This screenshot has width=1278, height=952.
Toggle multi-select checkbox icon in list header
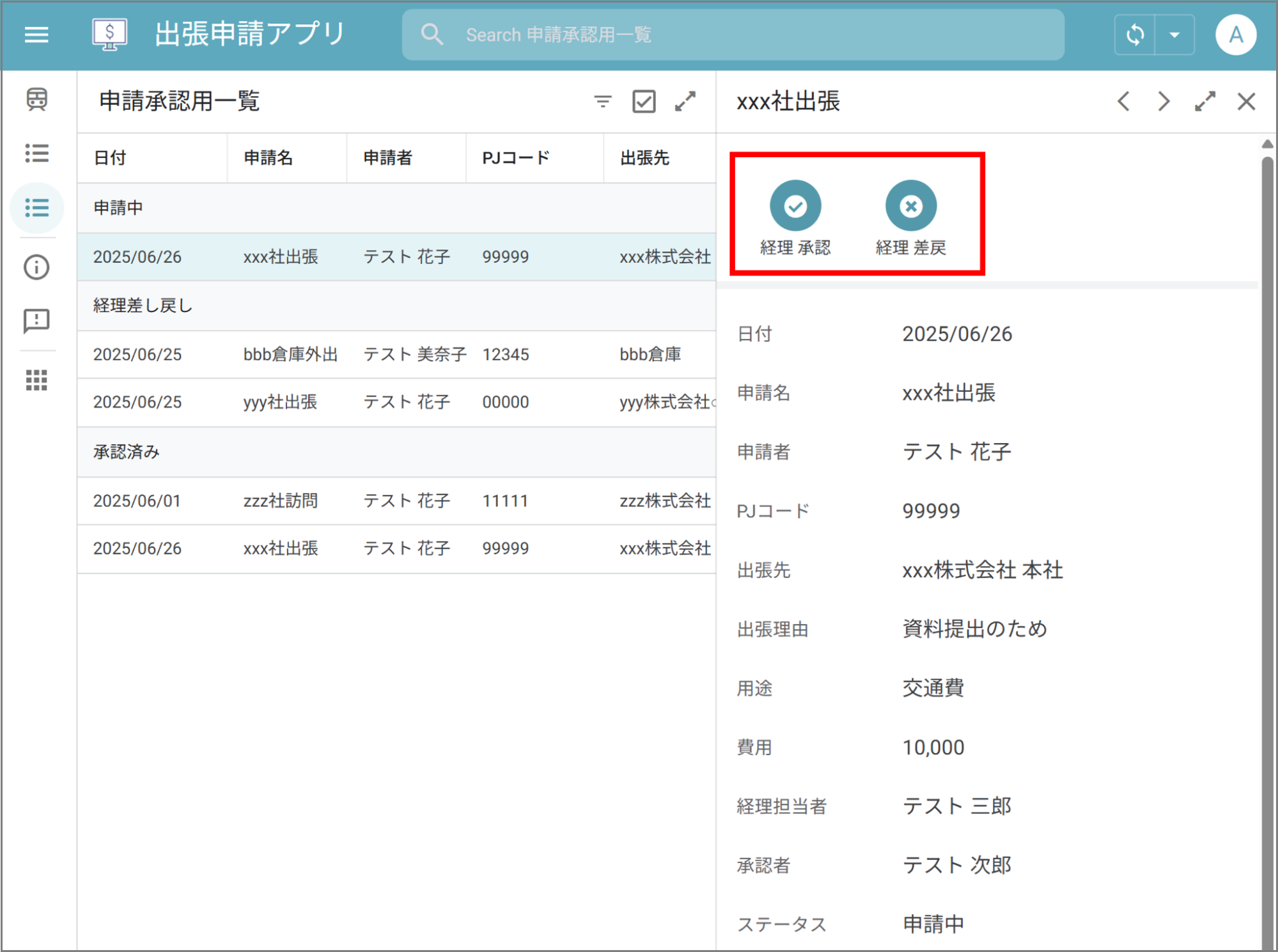pos(644,101)
